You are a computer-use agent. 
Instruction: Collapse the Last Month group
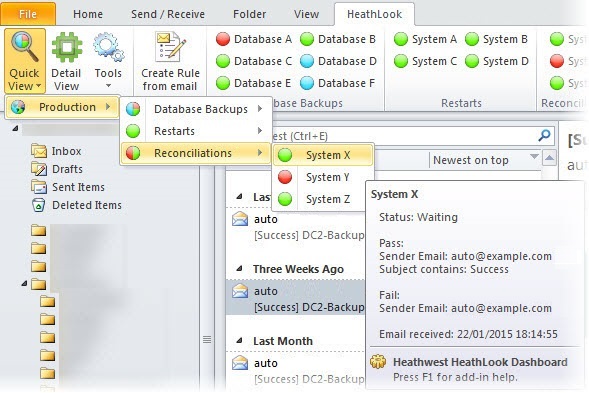click(x=239, y=341)
